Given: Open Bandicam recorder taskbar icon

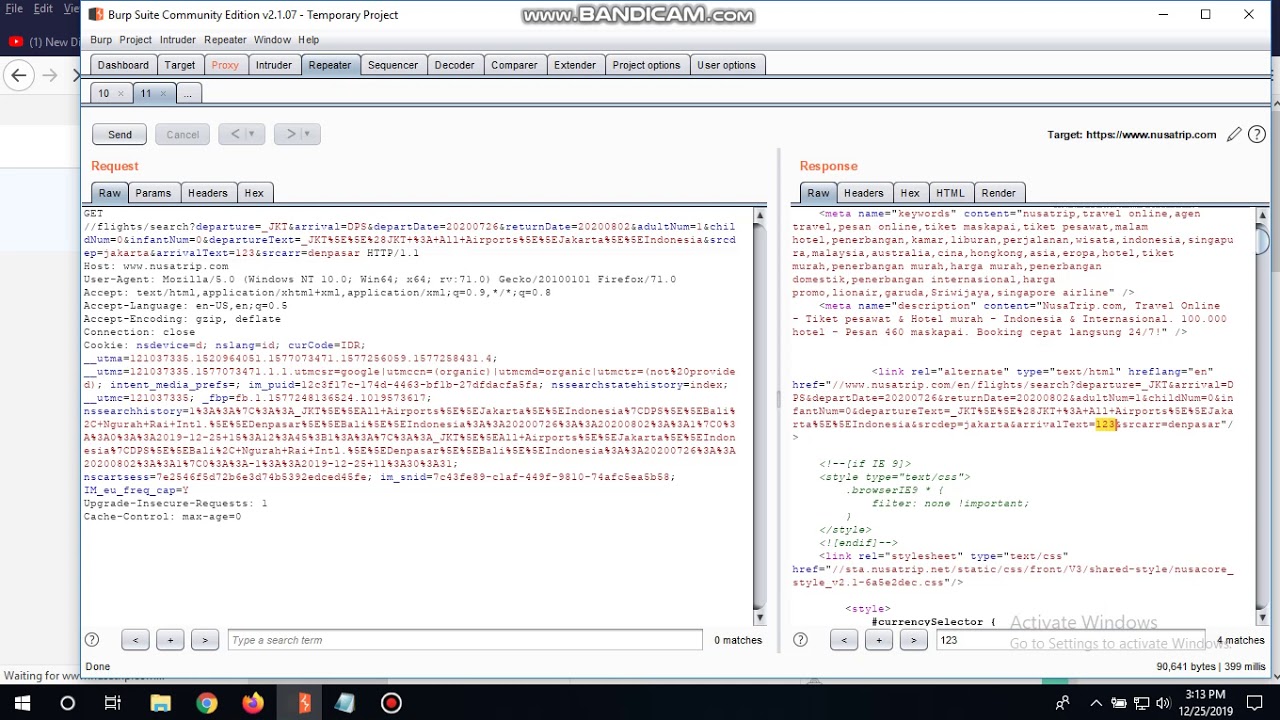Looking at the screenshot, I should coord(391,703).
